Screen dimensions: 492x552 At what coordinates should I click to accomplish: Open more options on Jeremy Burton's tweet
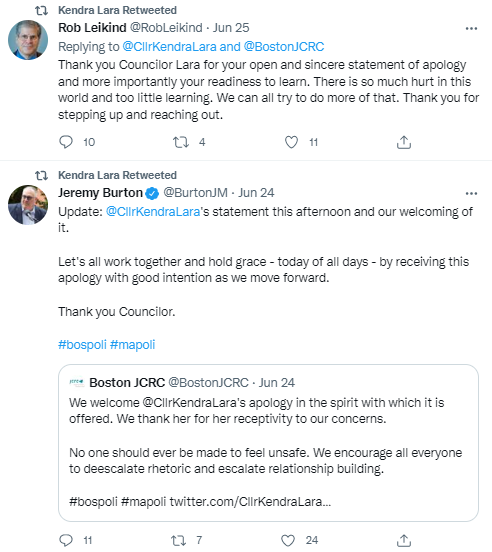pos(471,194)
